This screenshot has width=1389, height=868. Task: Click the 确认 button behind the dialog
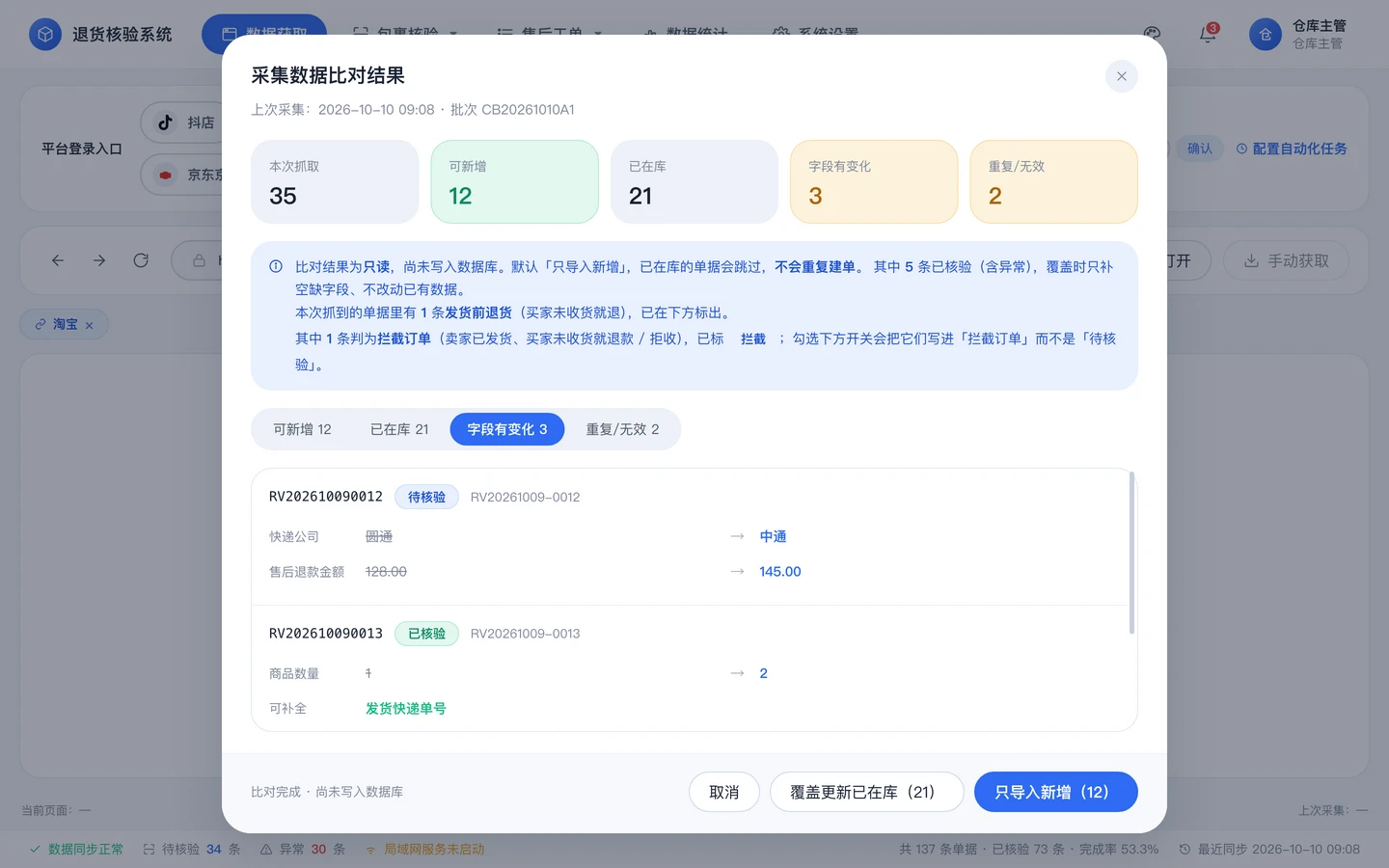coord(1199,149)
